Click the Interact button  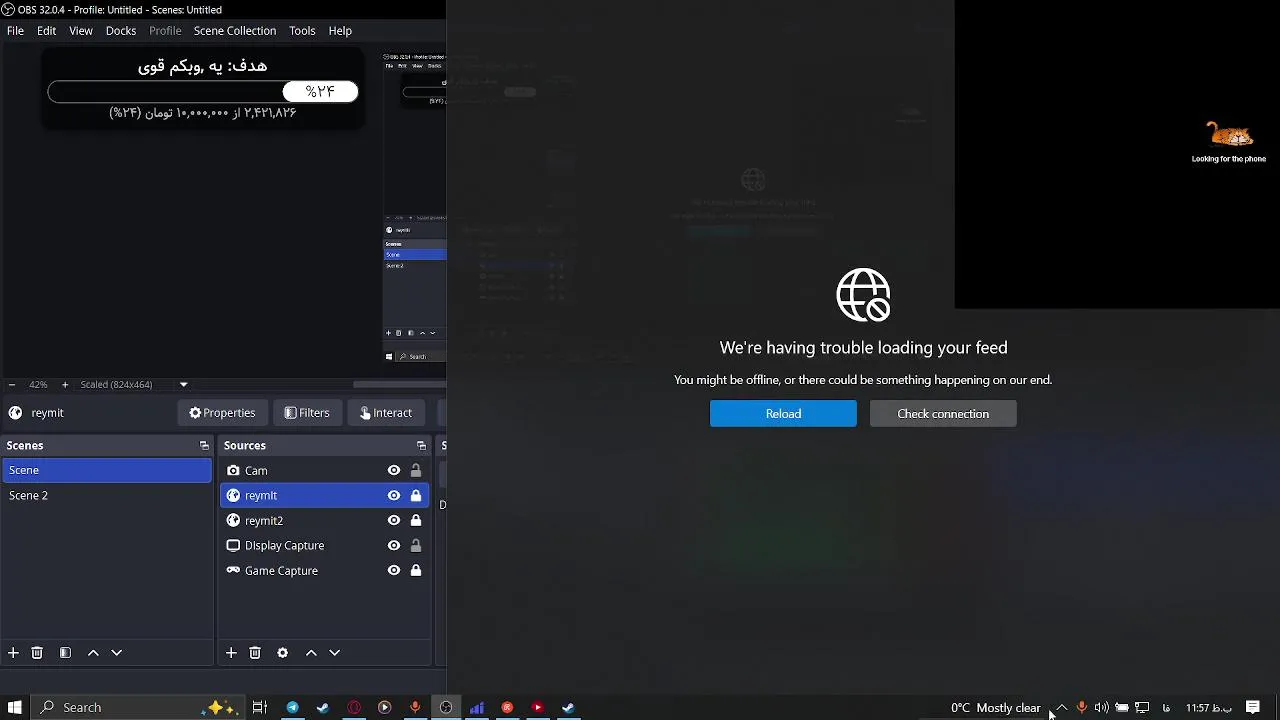[385, 413]
